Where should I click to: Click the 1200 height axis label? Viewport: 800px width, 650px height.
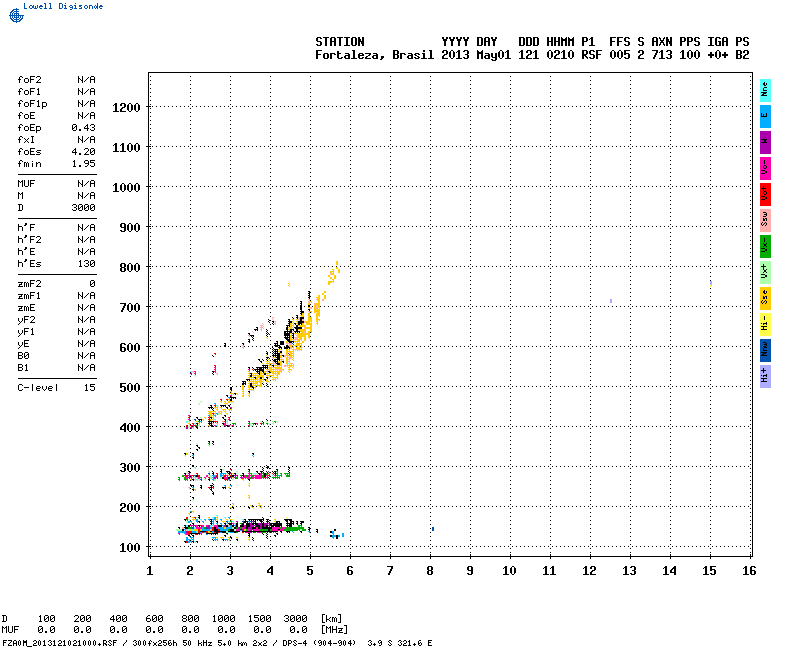[x=126, y=108]
